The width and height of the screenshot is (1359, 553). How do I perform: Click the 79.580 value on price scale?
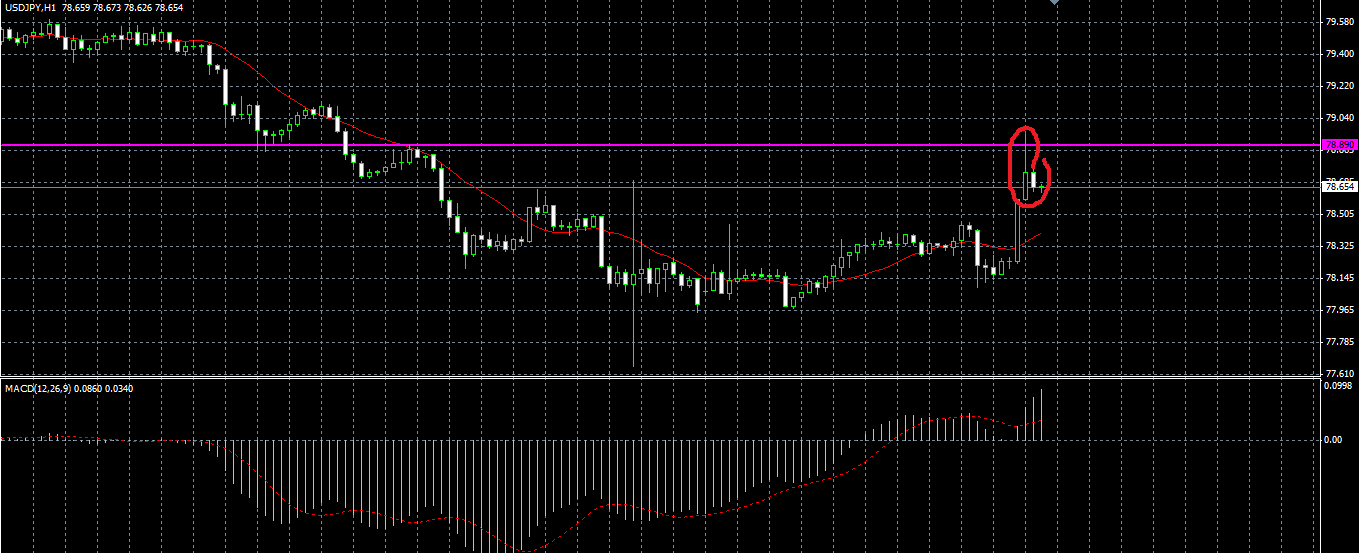1339,21
